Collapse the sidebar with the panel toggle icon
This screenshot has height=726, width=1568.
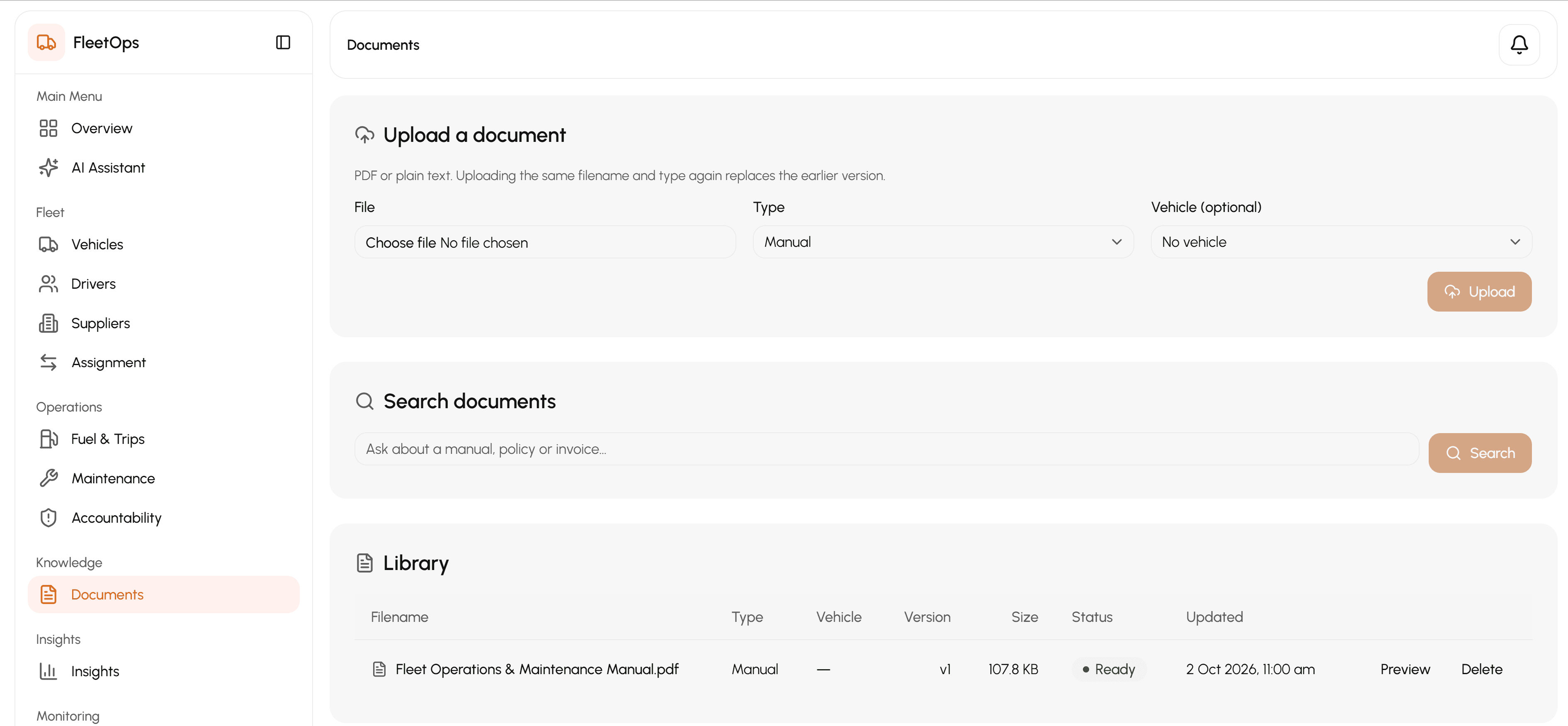point(283,43)
